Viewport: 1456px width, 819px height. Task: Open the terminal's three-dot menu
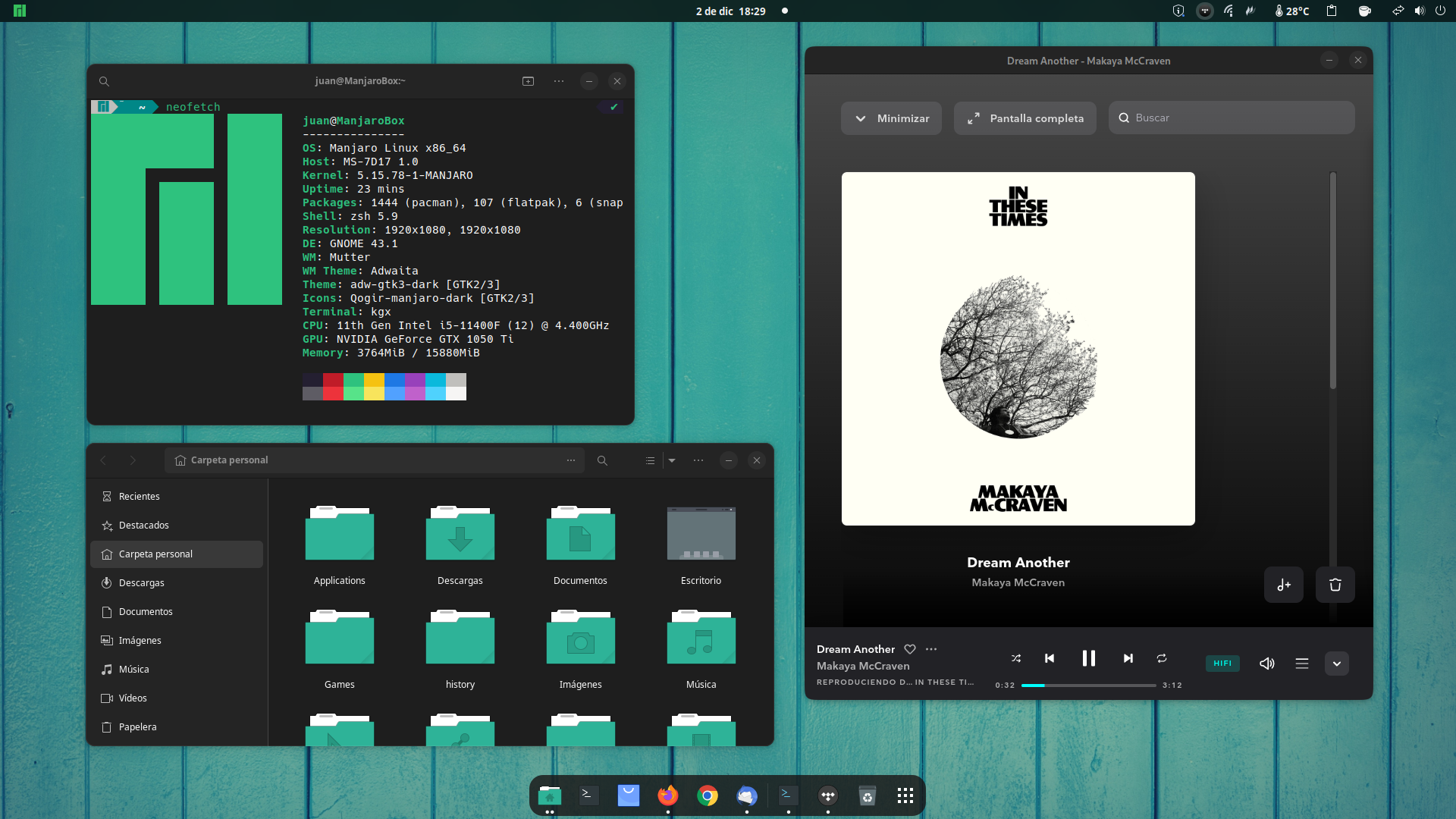coord(559,81)
